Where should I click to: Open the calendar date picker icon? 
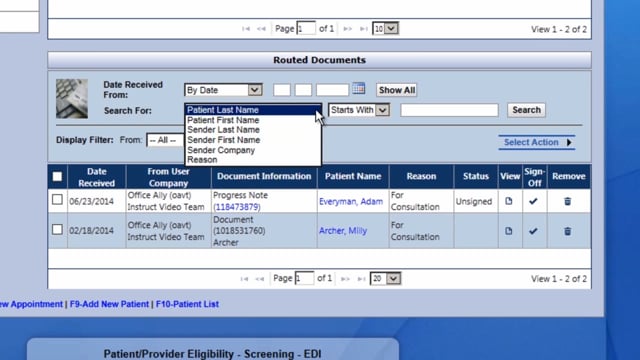click(x=358, y=89)
